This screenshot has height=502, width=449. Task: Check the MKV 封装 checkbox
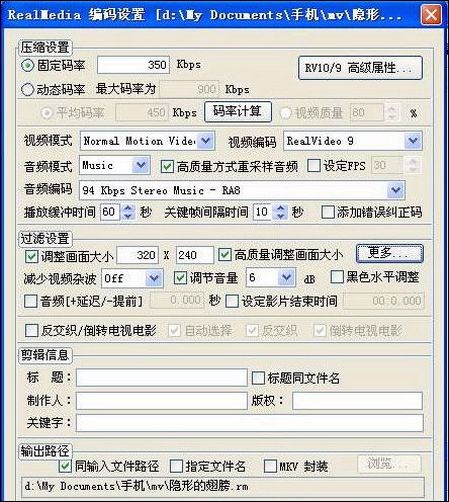tap(270, 466)
